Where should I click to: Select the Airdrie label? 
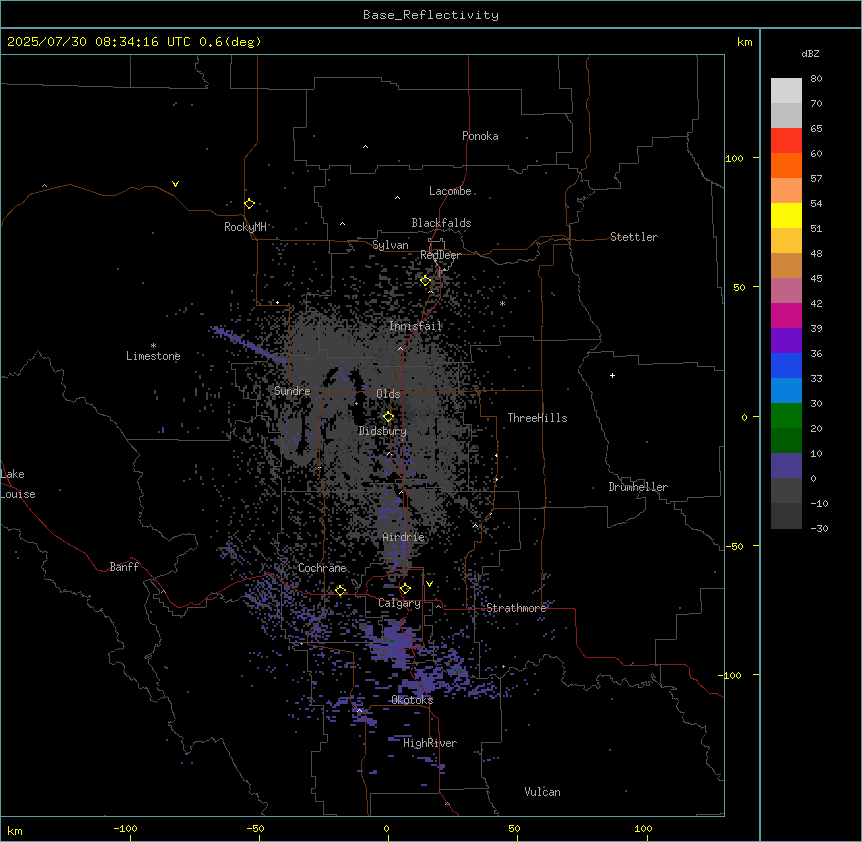404,537
